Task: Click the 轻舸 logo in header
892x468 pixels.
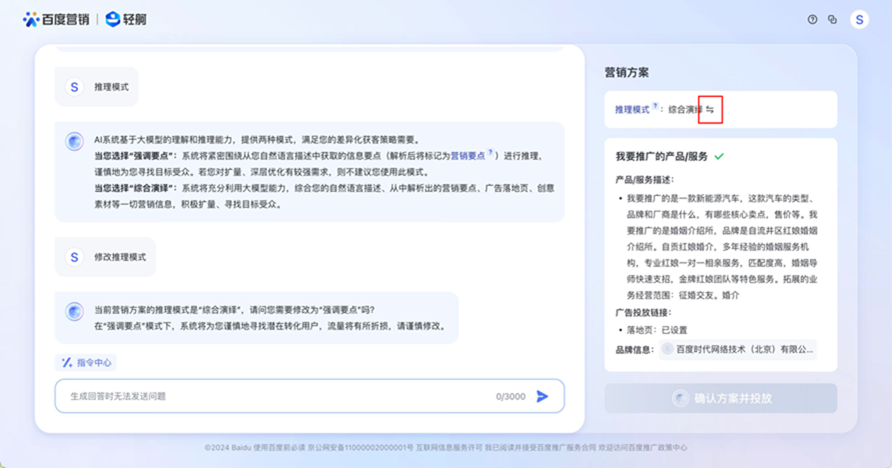Action: point(127,19)
